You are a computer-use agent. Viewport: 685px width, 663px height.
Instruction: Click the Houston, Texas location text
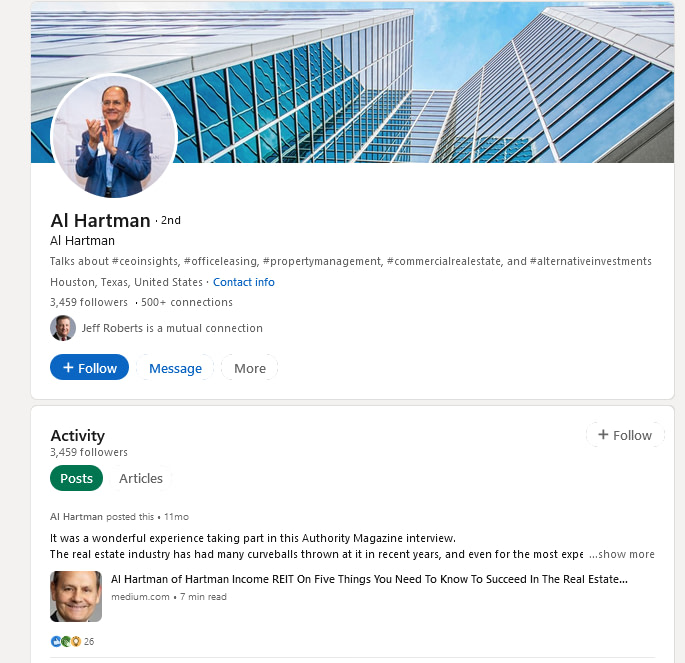click(x=126, y=282)
